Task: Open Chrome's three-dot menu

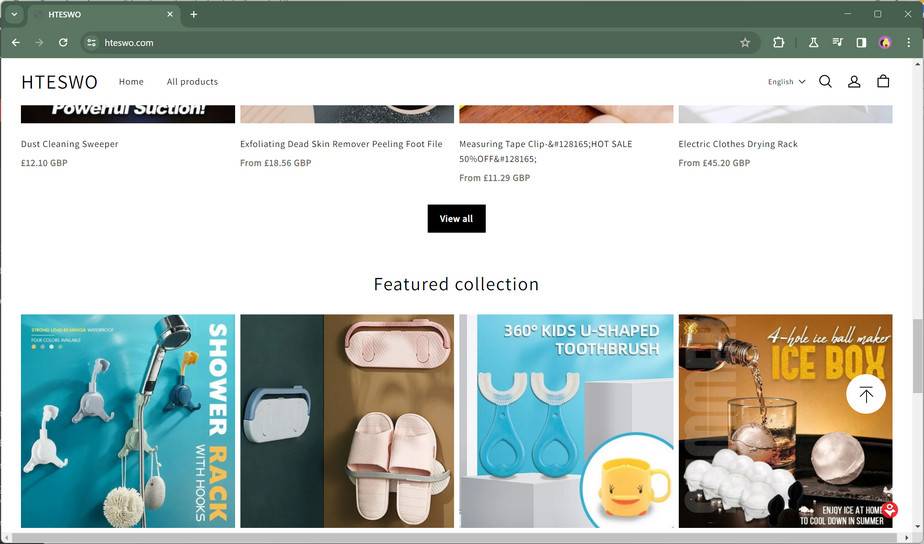Action: [x=908, y=43]
